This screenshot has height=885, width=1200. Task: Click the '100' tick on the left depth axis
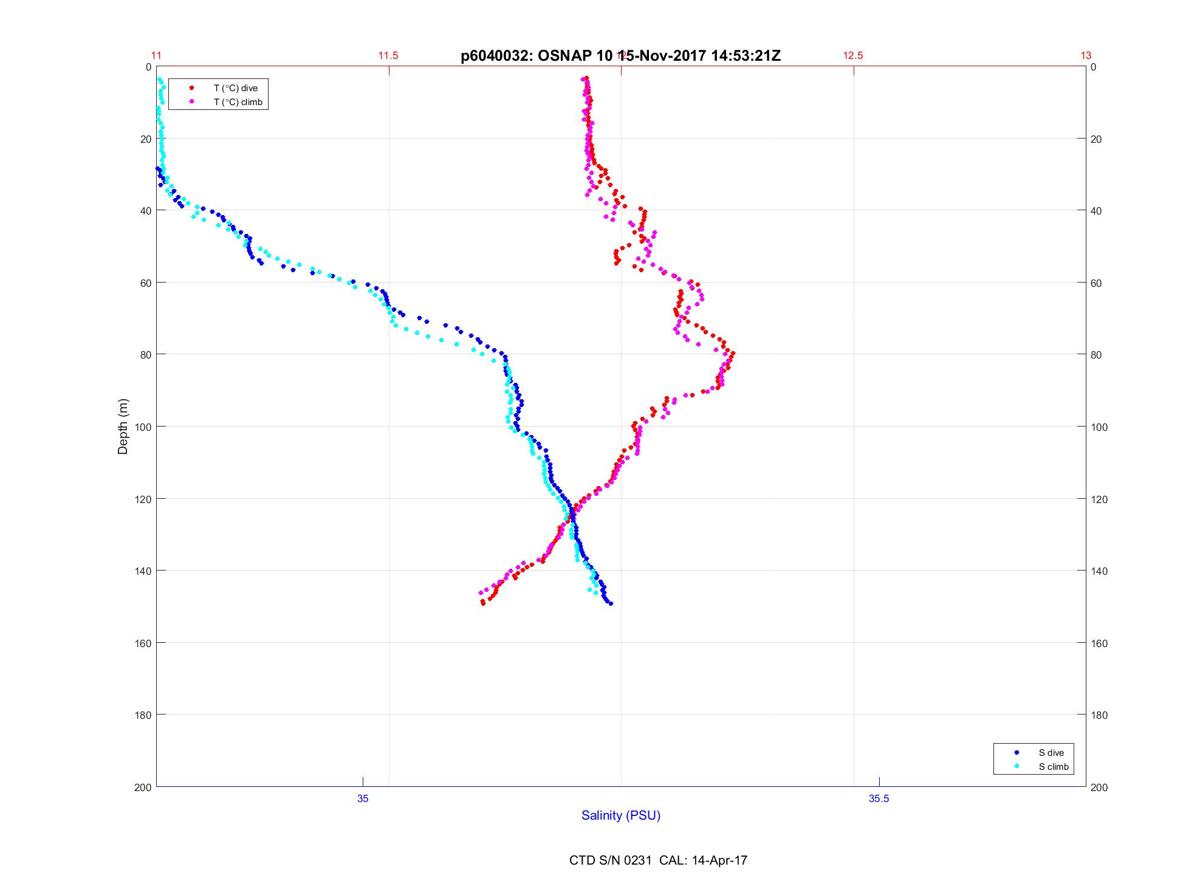pos(142,427)
